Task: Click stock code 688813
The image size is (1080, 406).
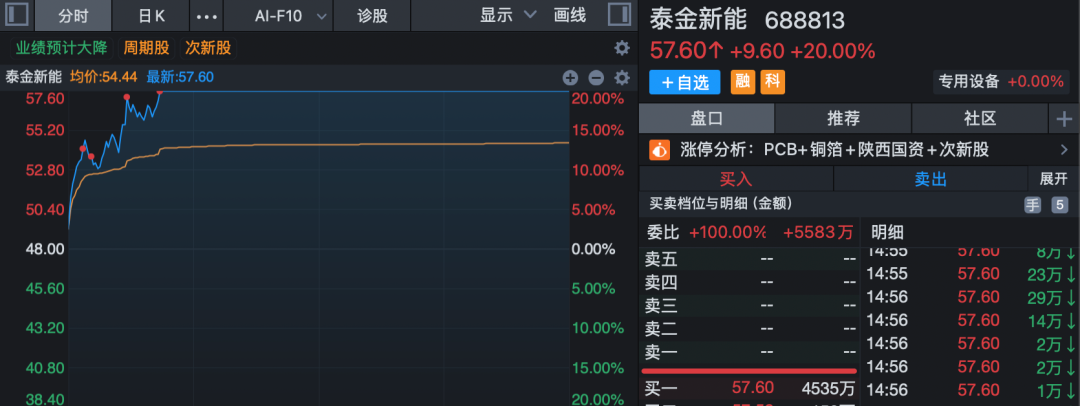Action: [x=804, y=21]
